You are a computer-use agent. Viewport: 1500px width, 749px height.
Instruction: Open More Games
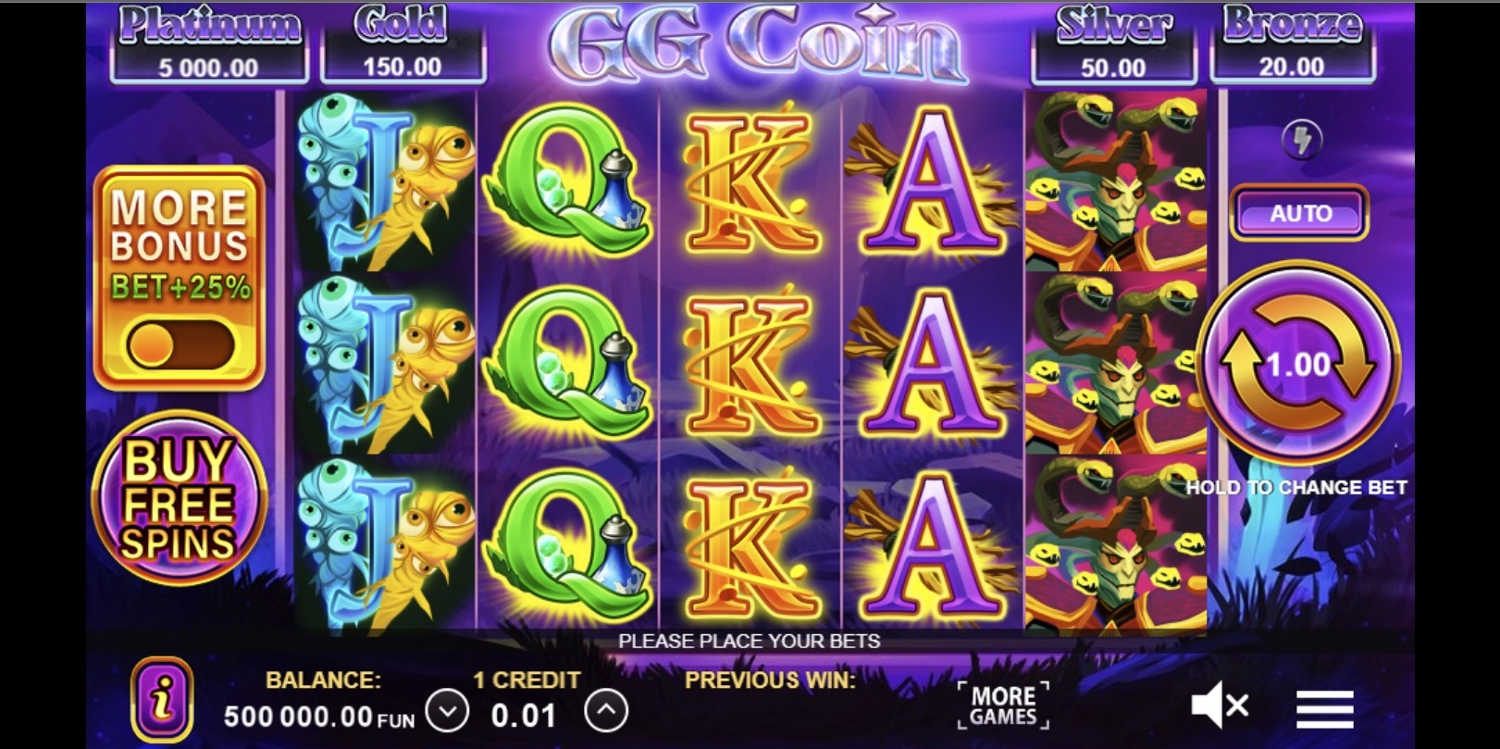click(1003, 706)
